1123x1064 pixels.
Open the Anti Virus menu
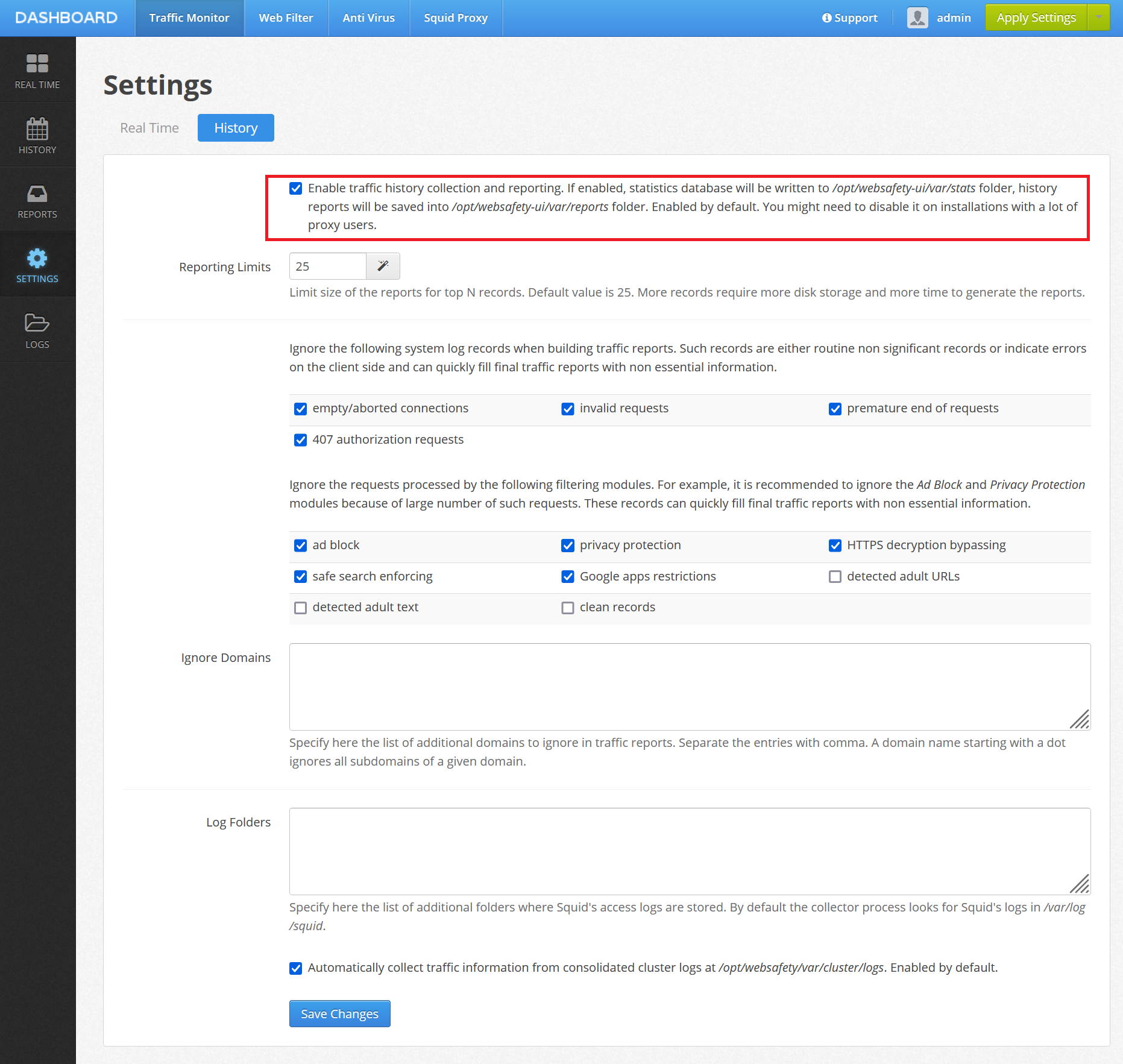click(x=368, y=18)
